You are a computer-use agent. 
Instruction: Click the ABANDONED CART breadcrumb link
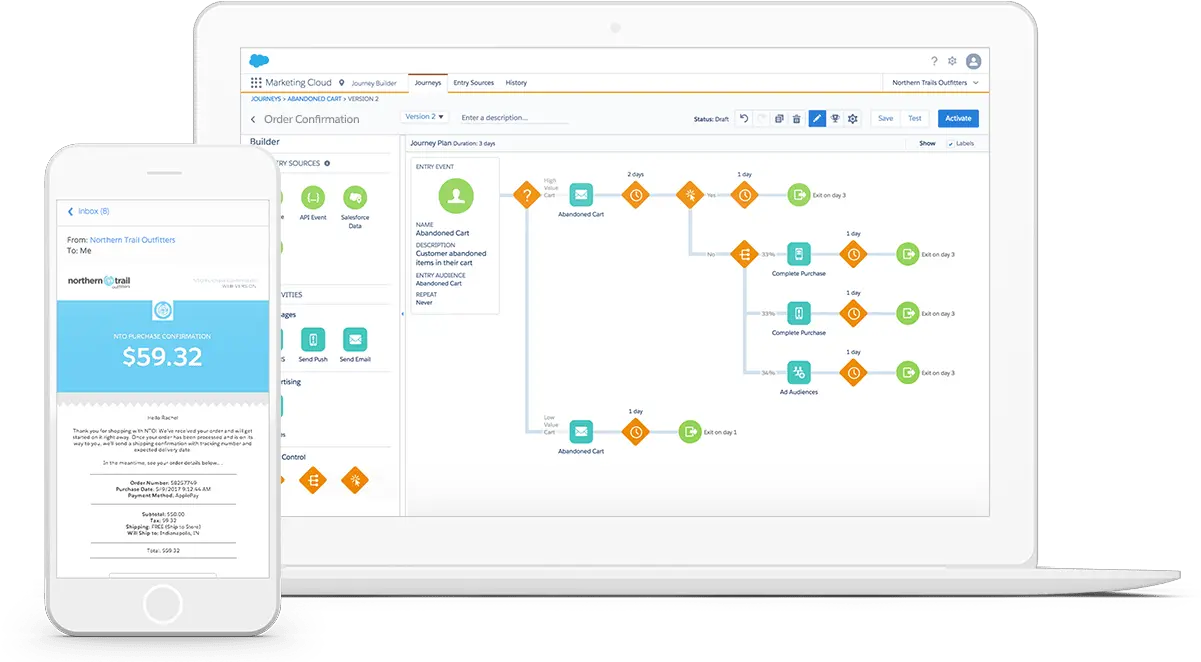314,100
